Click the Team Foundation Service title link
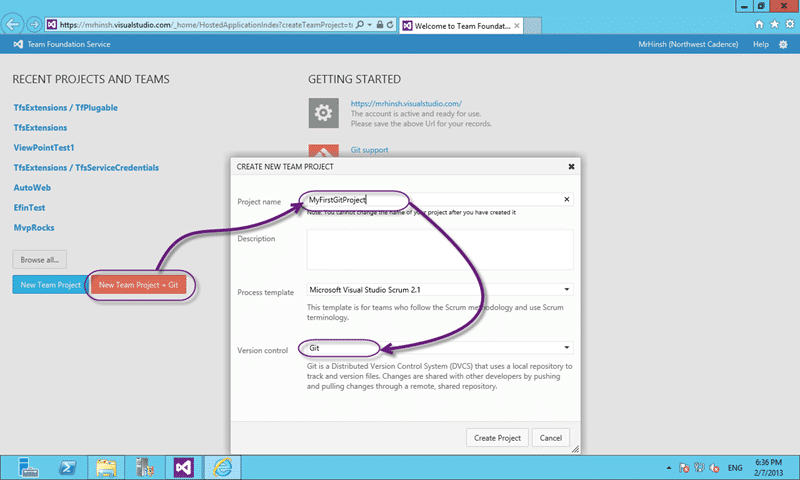This screenshot has height=480, width=800. (x=69, y=44)
